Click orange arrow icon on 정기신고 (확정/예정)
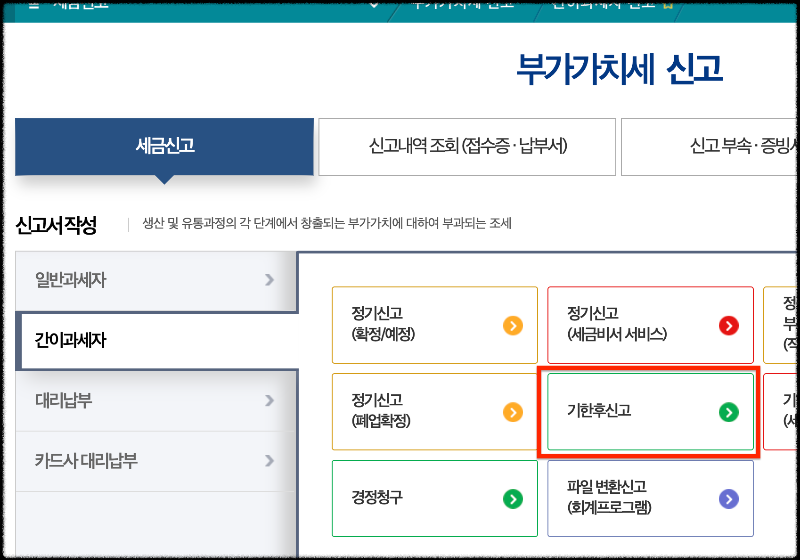Screen dimensions: 800x560 pyautogui.click(x=513, y=325)
